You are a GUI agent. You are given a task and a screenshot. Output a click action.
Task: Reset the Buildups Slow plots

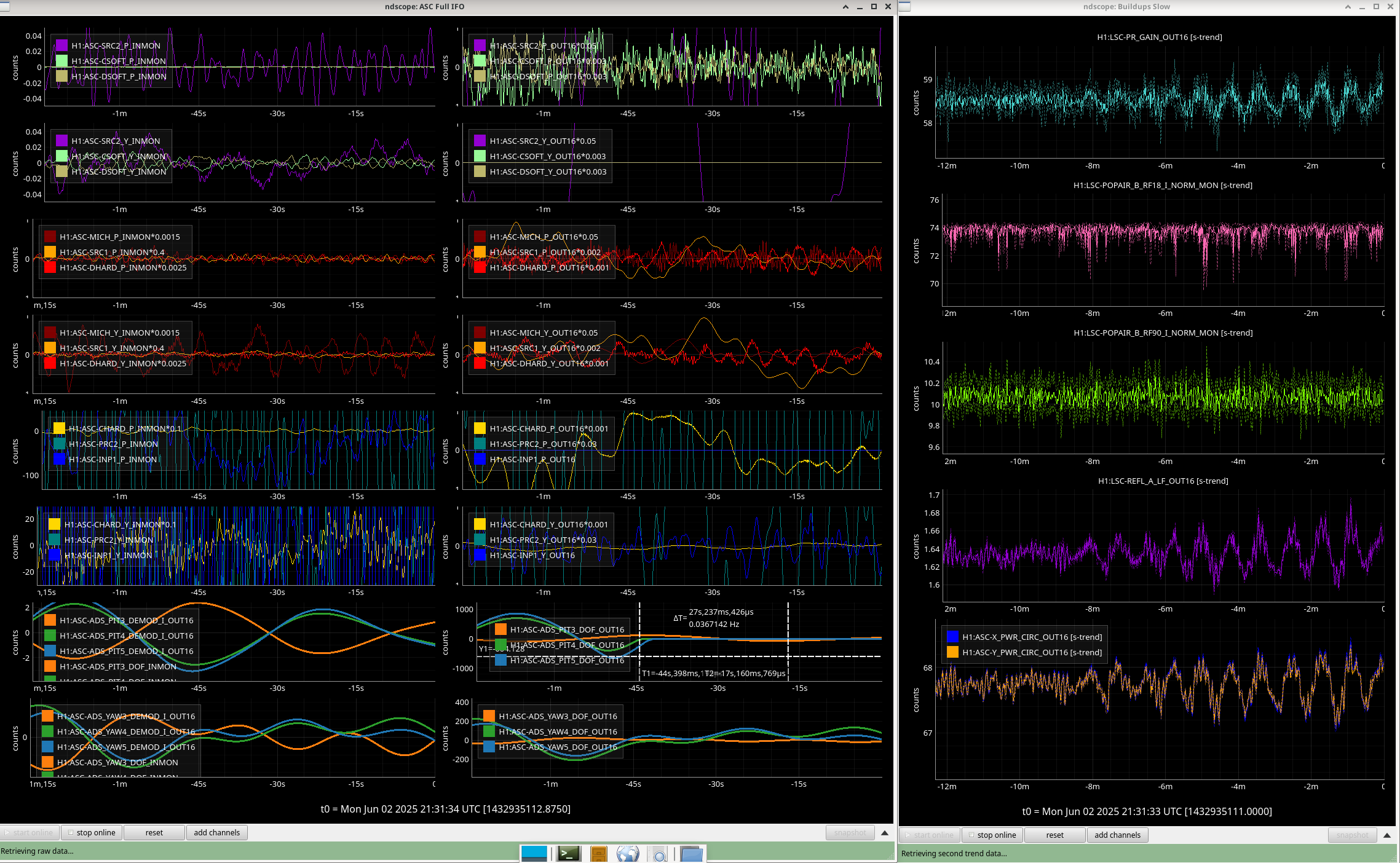point(1055,835)
